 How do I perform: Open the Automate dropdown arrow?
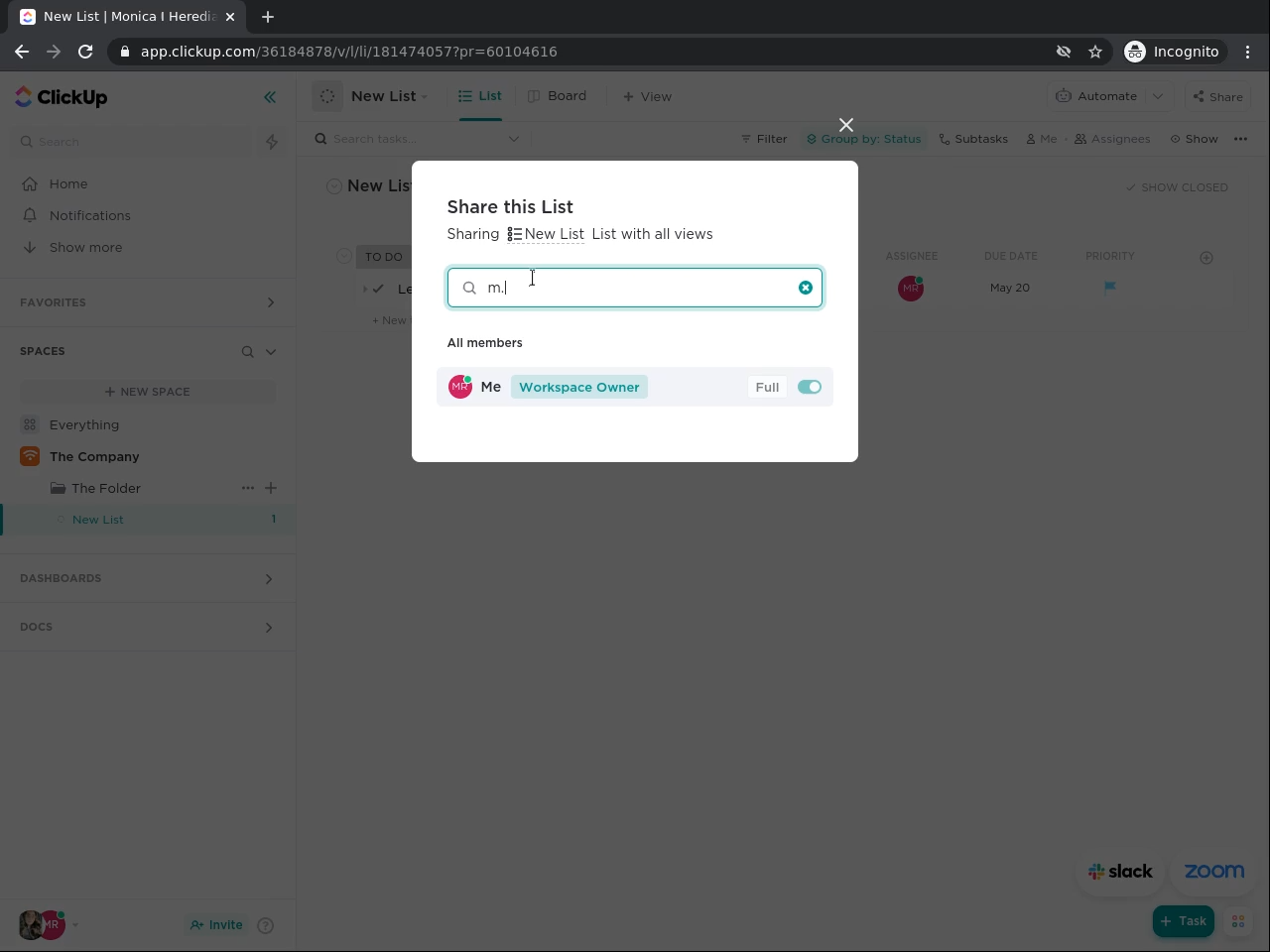point(1157,96)
